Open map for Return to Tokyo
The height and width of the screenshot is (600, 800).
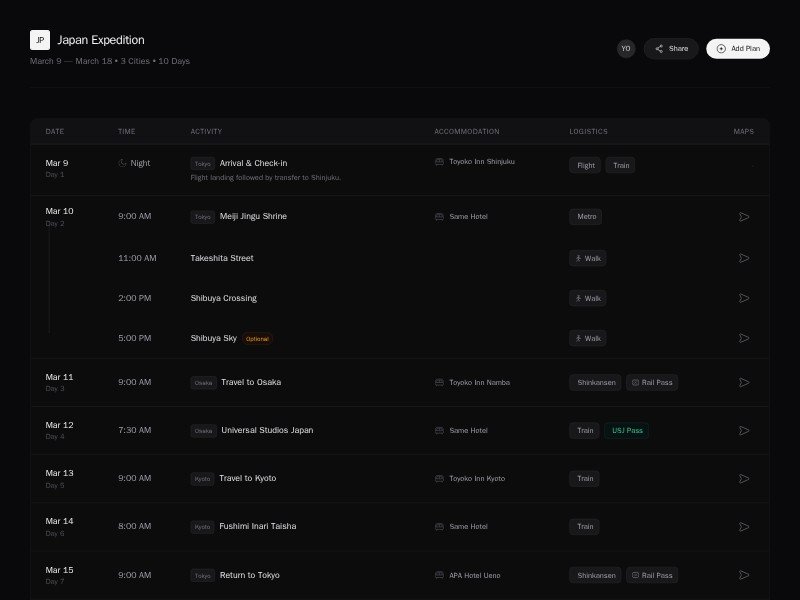743,575
